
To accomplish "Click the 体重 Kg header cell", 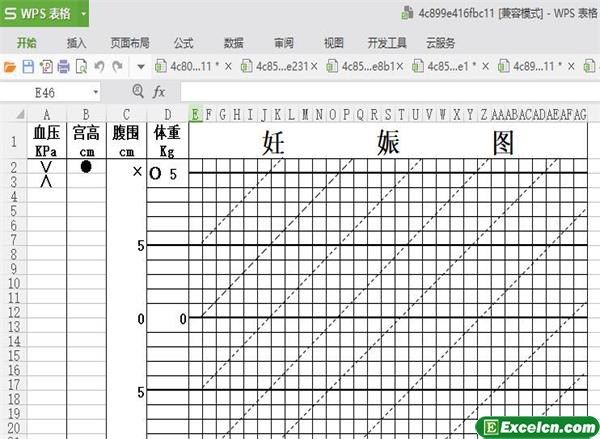I will pos(168,140).
